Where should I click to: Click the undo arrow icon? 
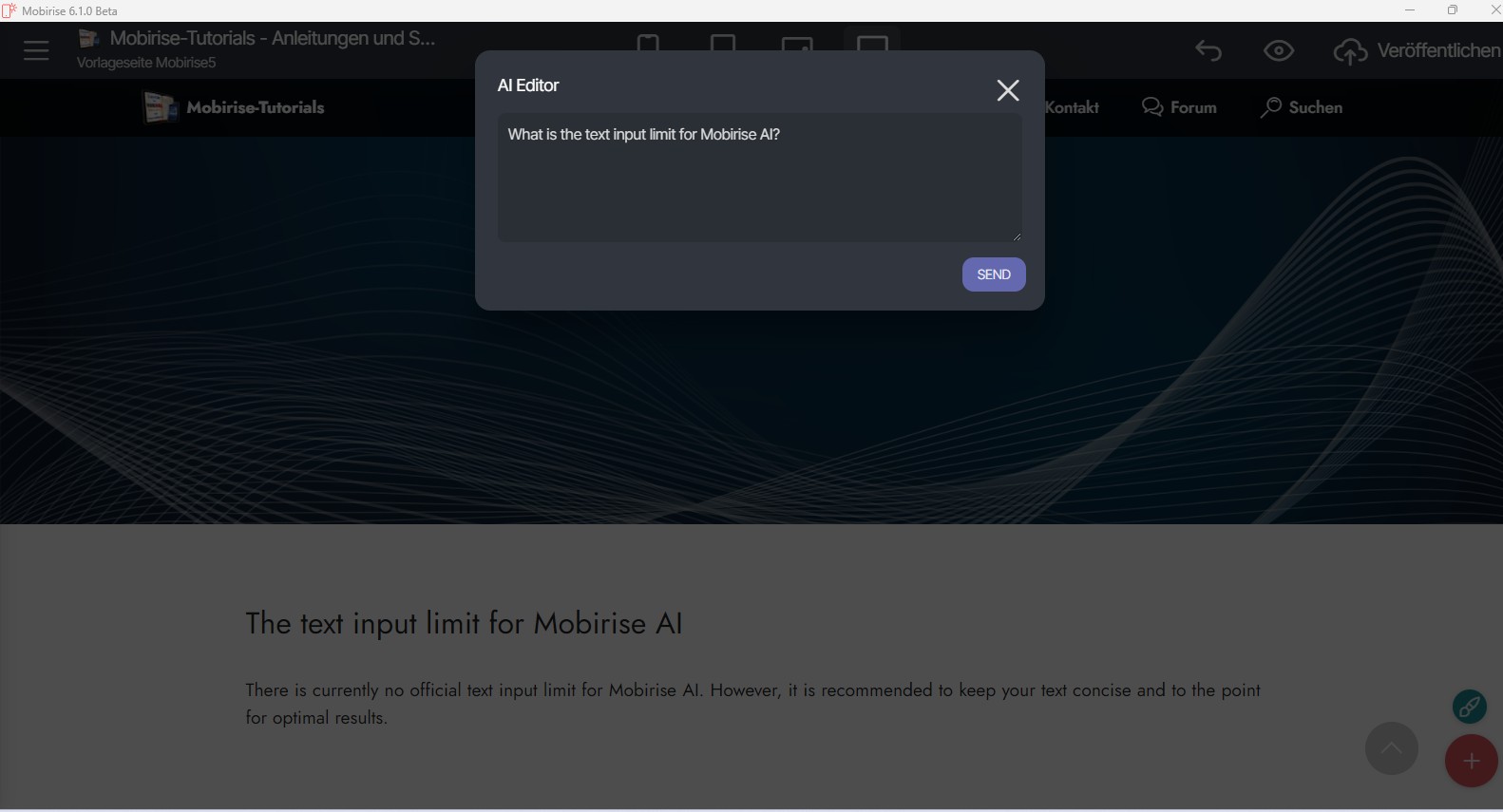coord(1208,50)
